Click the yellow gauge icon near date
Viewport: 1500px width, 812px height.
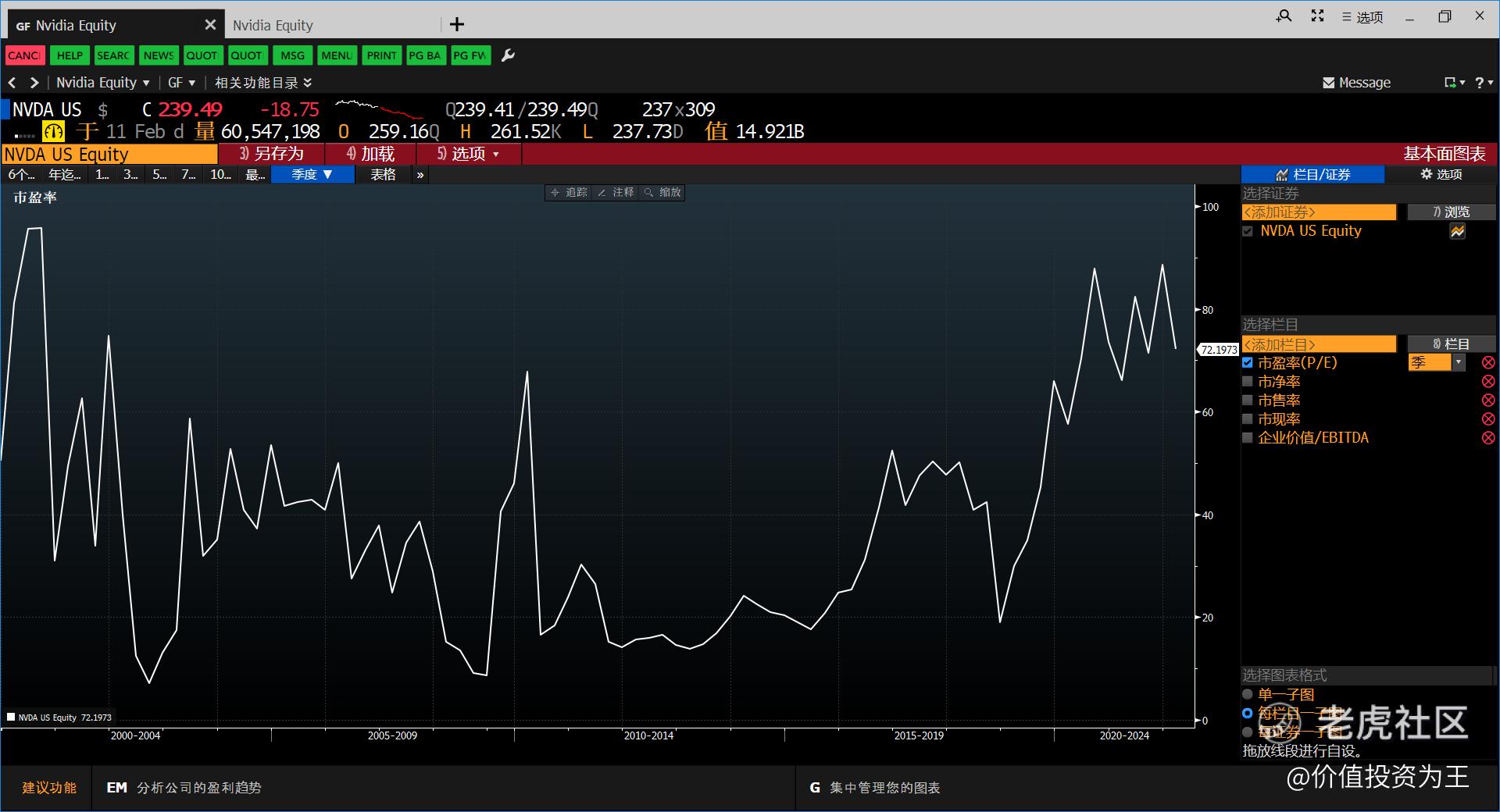53,131
